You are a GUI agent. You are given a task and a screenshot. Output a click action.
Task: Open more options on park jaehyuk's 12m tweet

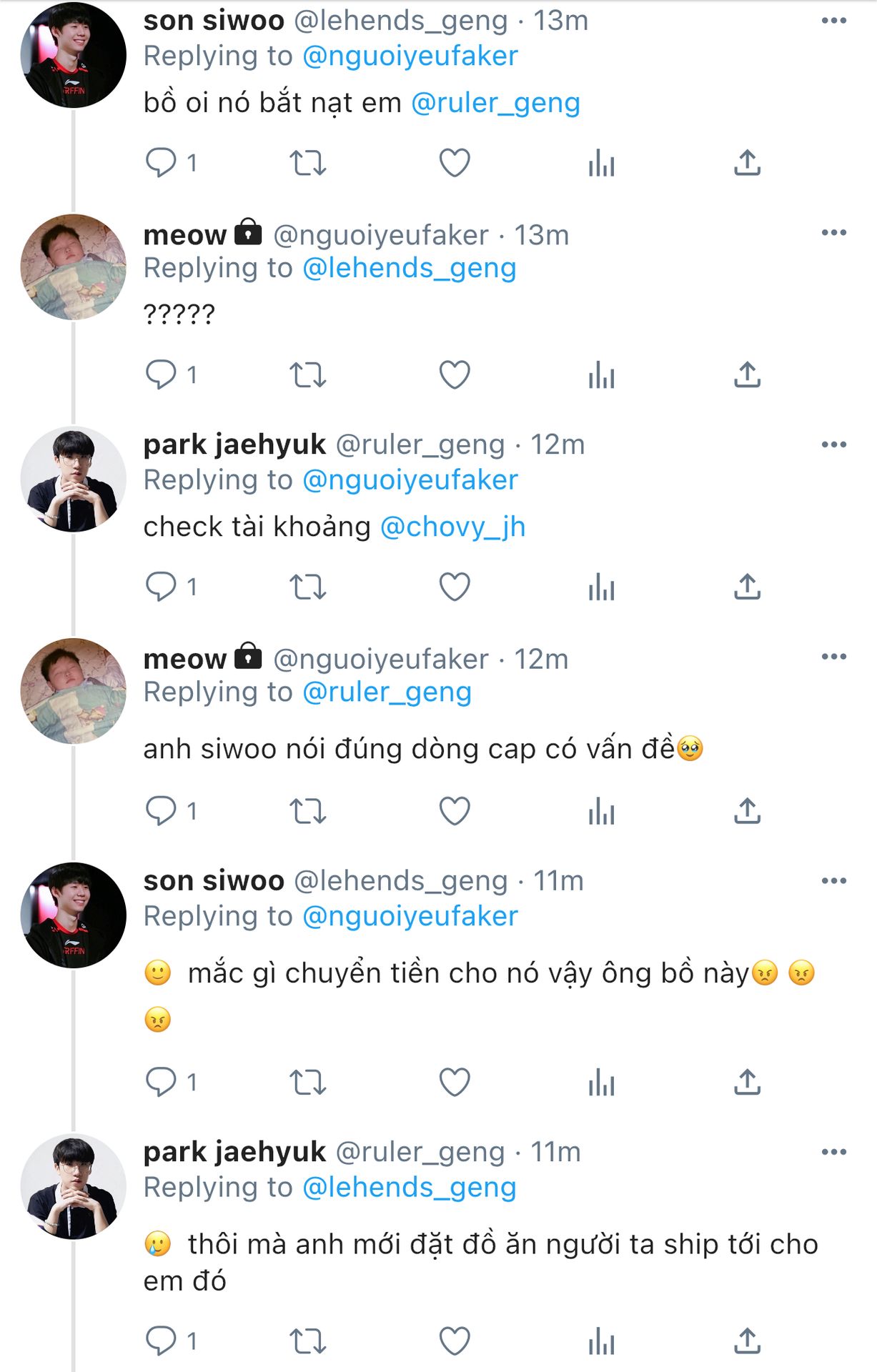[834, 444]
